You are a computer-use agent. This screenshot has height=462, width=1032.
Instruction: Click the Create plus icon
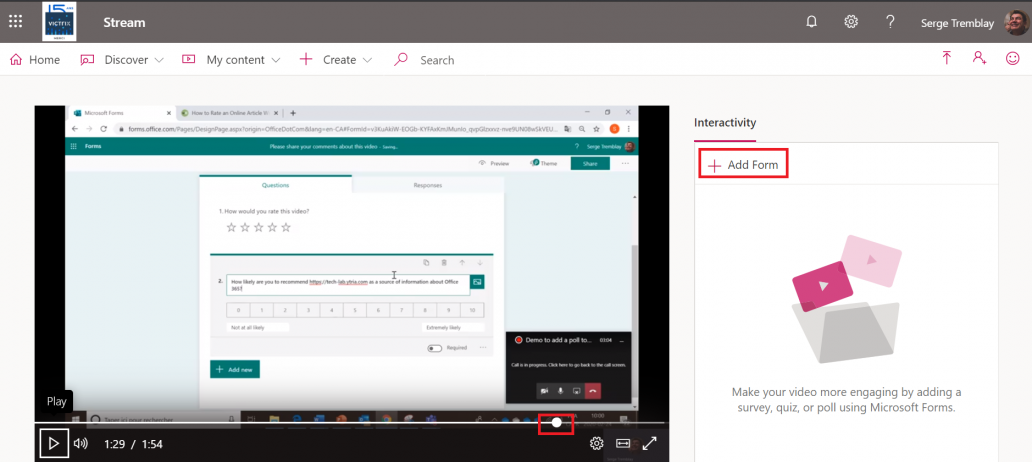(x=305, y=60)
